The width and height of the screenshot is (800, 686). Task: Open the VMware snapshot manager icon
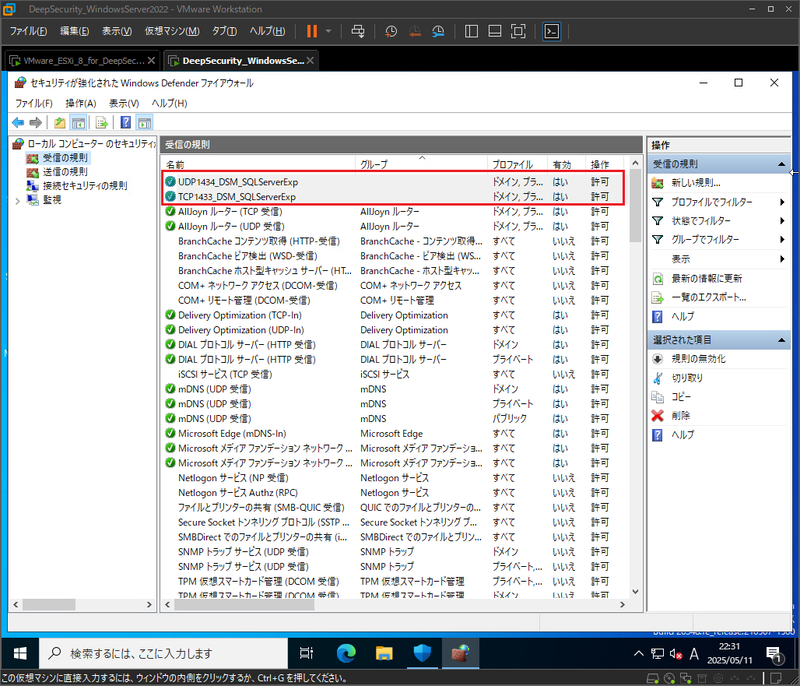click(x=438, y=31)
